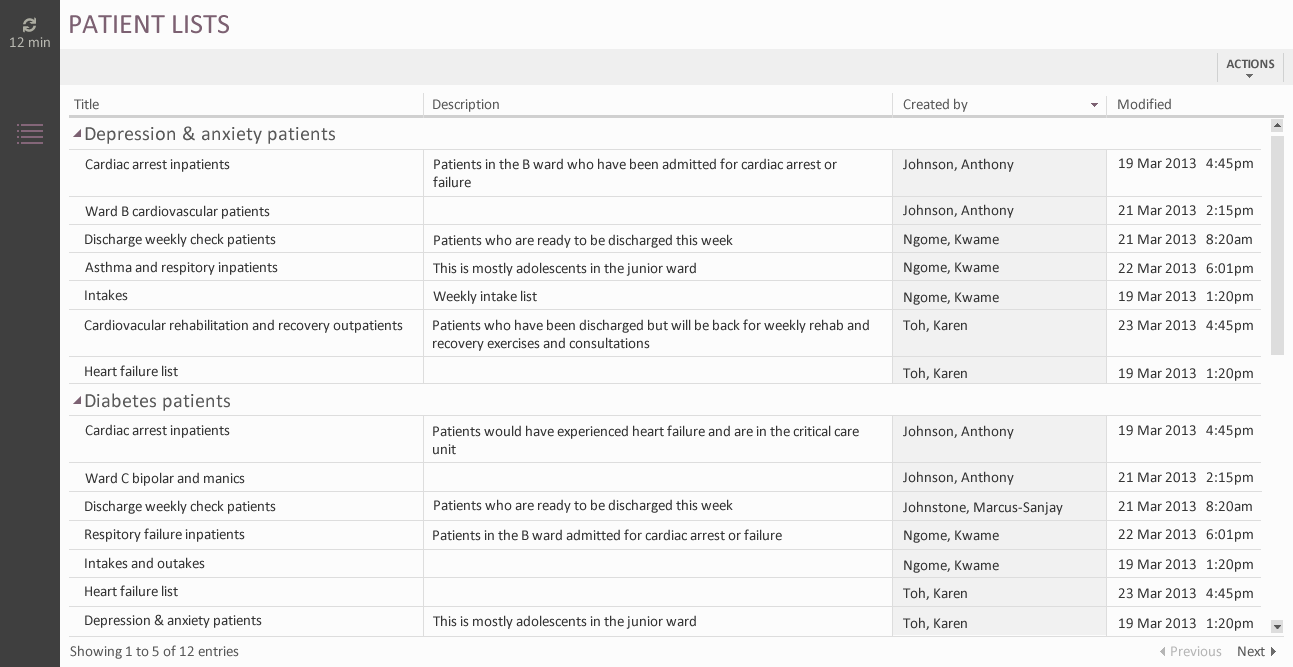Image resolution: width=1293 pixels, height=667 pixels.
Task: Select Cardiovacular rehabilitation and recovery outpatients row
Action: click(243, 325)
